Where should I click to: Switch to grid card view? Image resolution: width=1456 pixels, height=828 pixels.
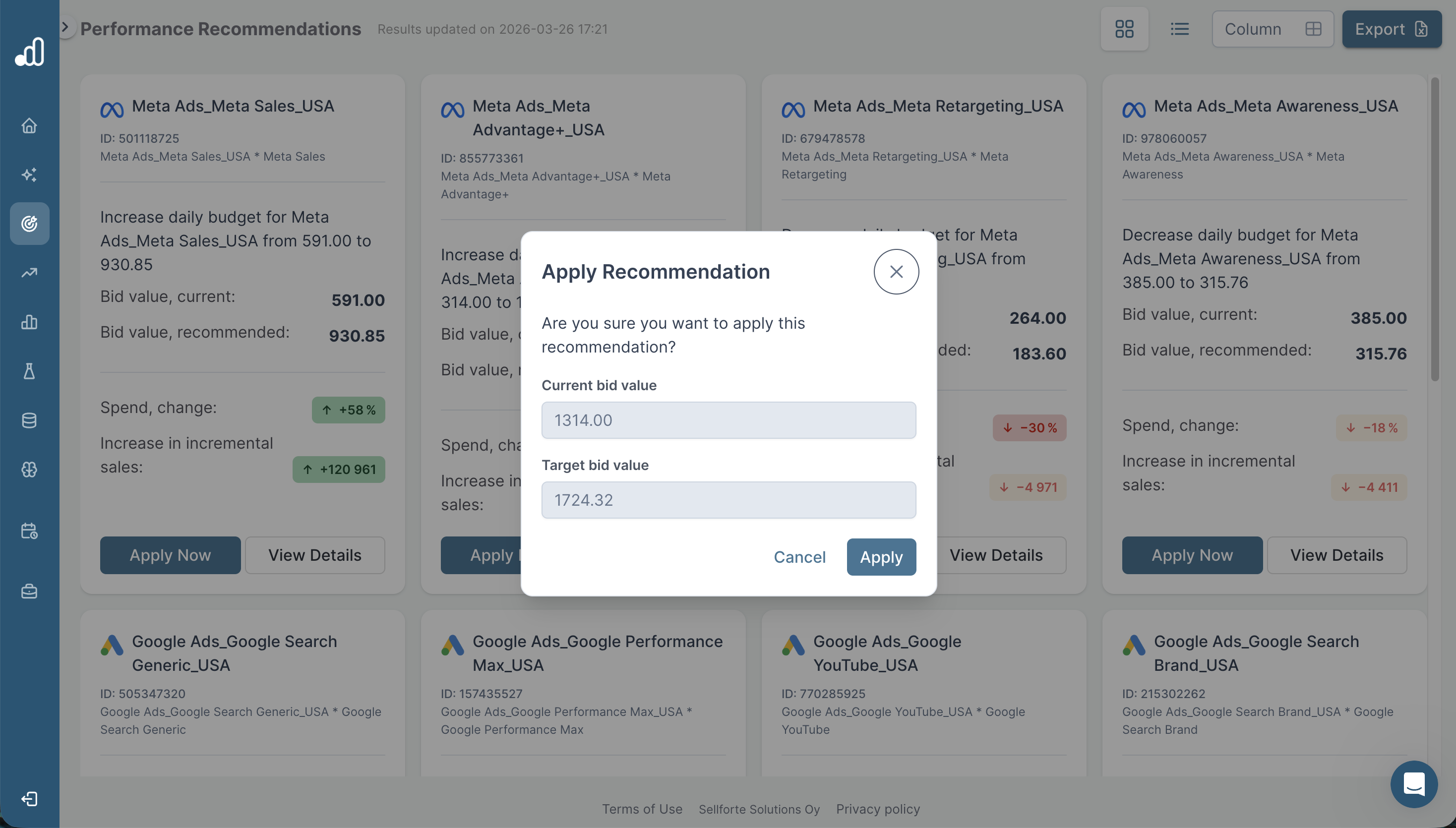(x=1124, y=29)
